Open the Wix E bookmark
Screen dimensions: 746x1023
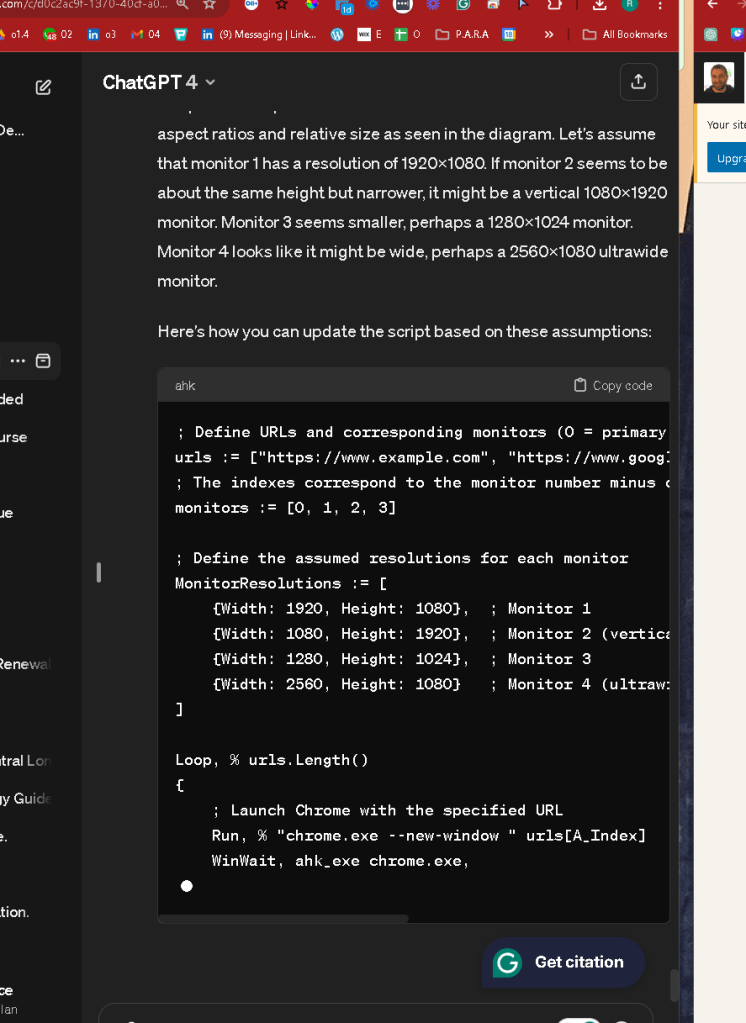point(369,34)
